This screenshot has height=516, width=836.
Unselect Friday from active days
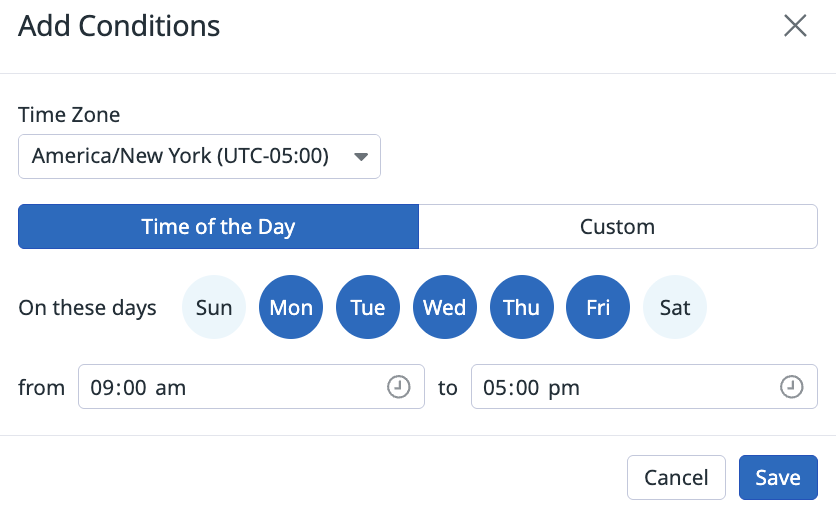pyautogui.click(x=598, y=308)
